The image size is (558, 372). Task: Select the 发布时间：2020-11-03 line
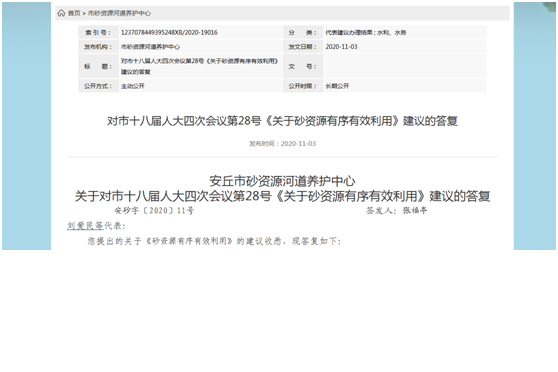tap(282, 143)
